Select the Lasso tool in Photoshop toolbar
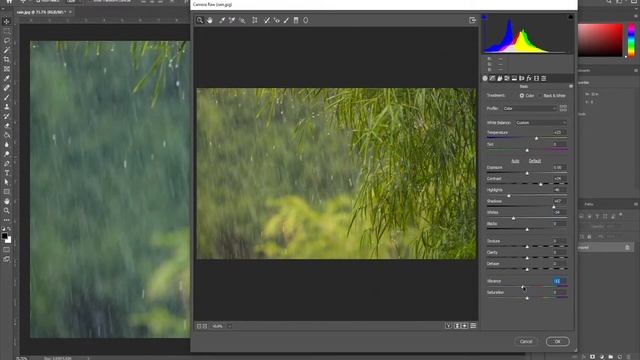This screenshot has height=360, width=640. point(7,40)
